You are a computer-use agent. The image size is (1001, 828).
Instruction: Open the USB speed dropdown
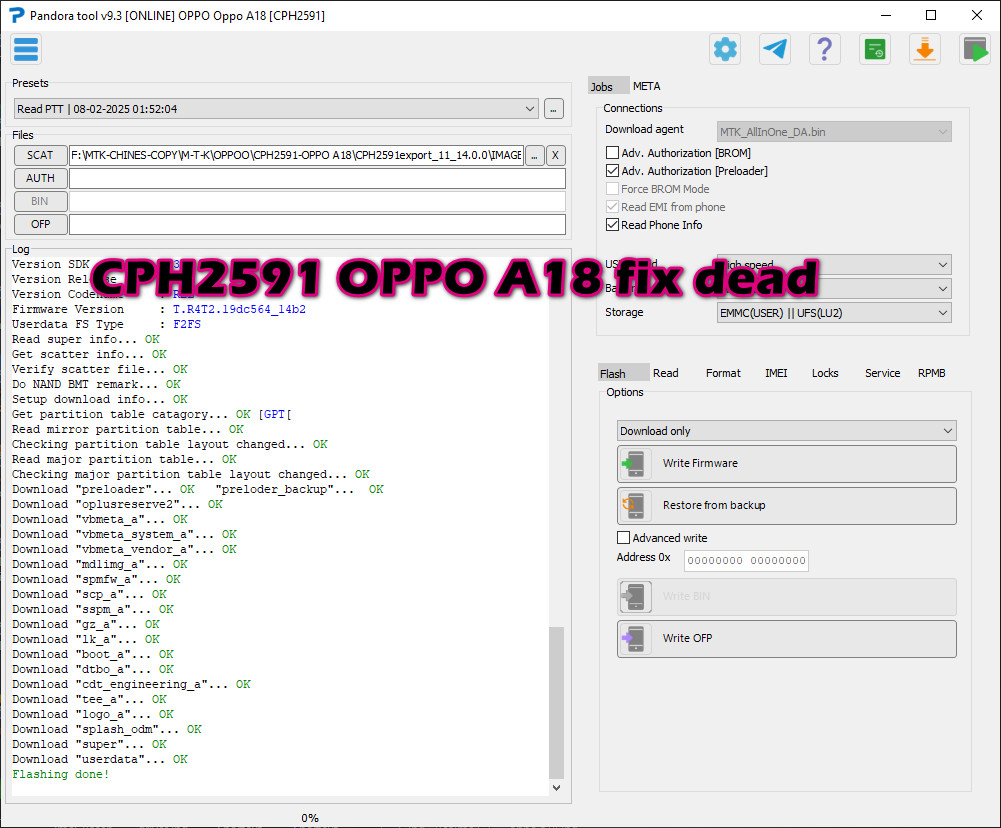tap(834, 264)
